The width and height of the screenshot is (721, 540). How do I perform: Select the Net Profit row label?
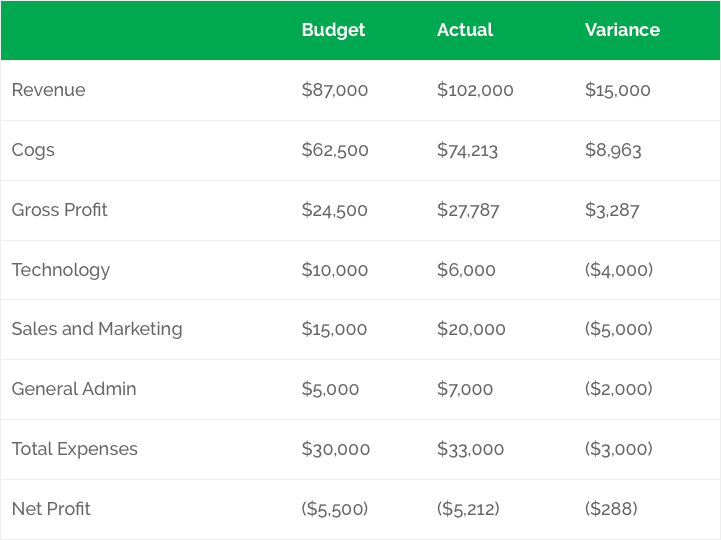pyautogui.click(x=51, y=509)
